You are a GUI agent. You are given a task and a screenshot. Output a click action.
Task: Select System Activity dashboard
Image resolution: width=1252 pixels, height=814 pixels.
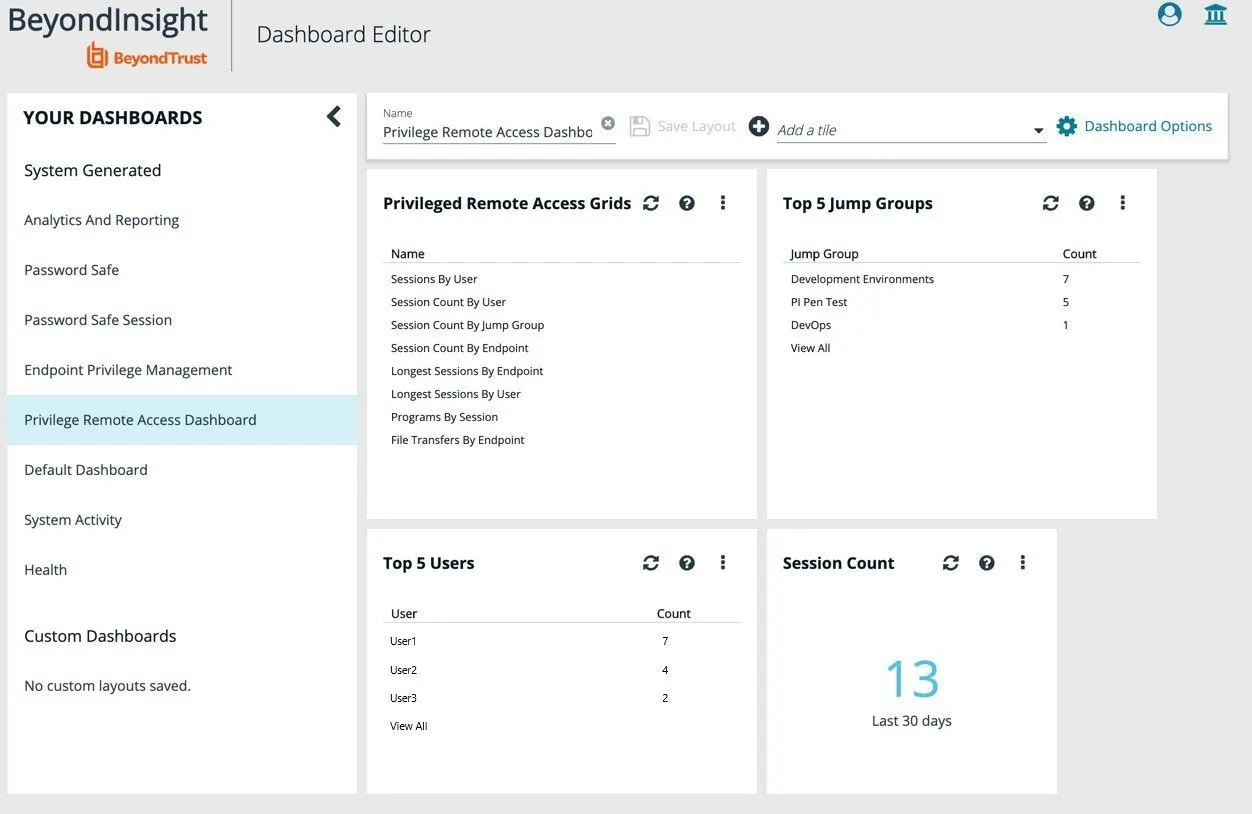point(182,520)
